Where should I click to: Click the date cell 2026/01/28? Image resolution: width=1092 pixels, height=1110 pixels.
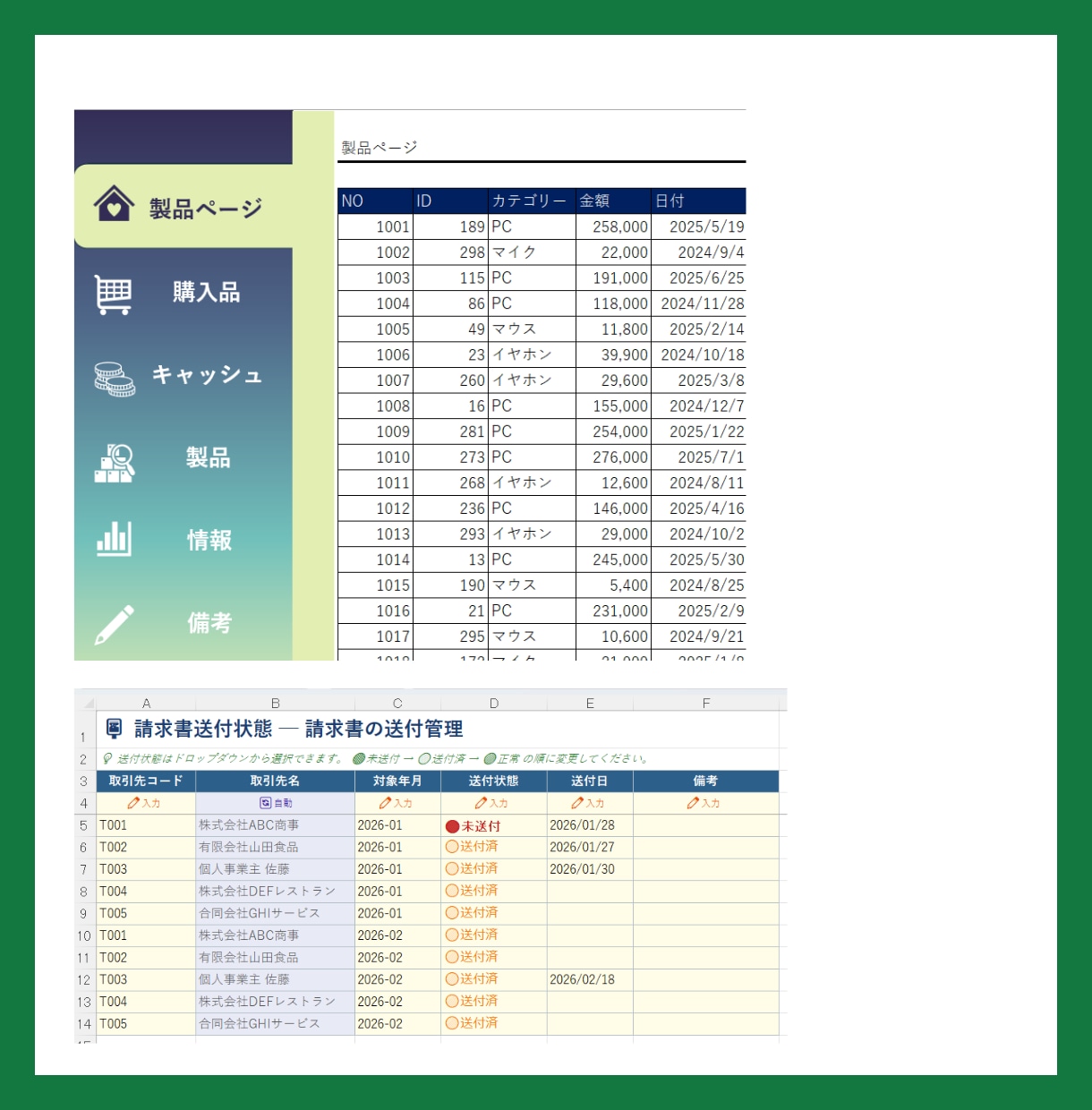pos(589,825)
